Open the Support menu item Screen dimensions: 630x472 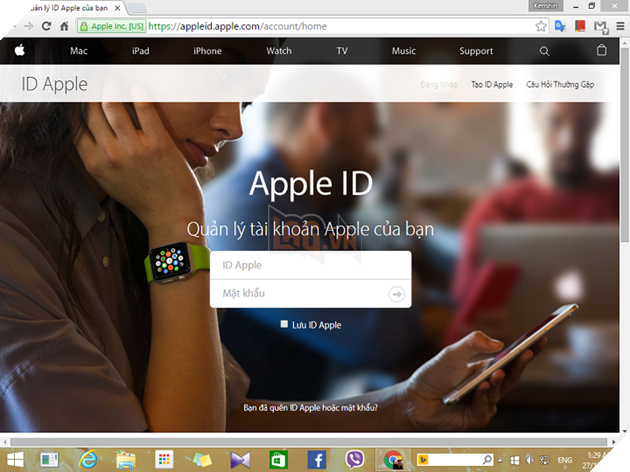pos(476,51)
